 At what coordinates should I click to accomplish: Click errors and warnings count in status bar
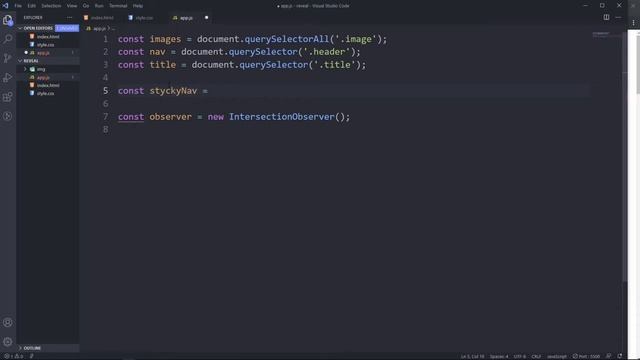click(x=13, y=356)
